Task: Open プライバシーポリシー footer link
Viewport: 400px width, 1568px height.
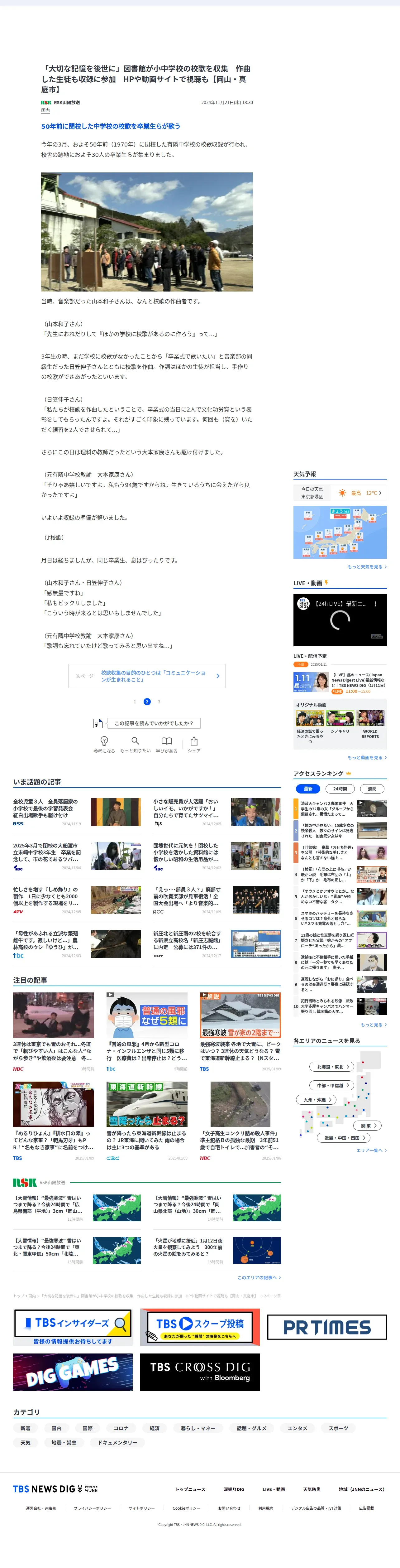Action: click(x=93, y=1508)
